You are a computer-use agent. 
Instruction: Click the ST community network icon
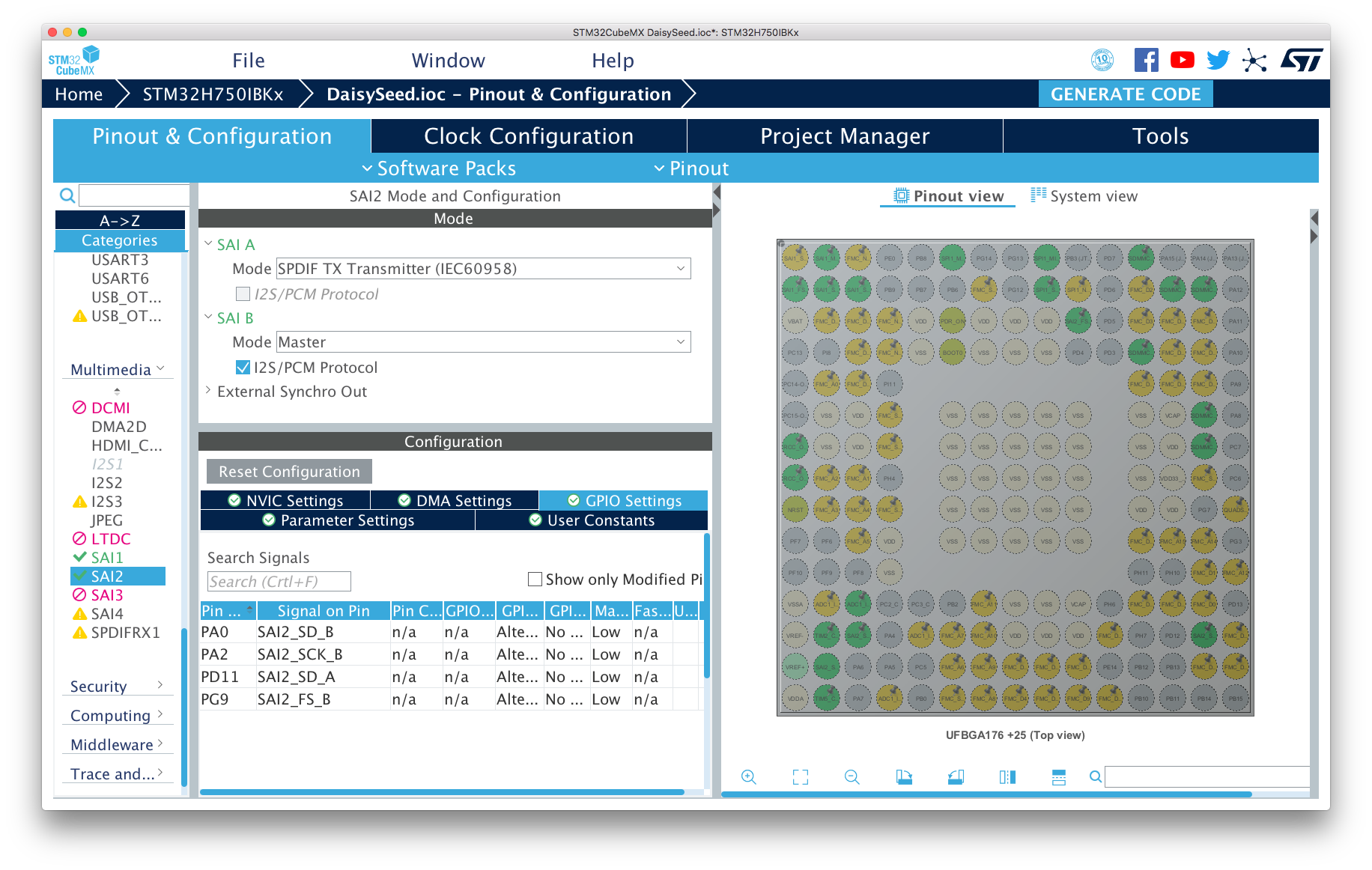[x=1254, y=61]
